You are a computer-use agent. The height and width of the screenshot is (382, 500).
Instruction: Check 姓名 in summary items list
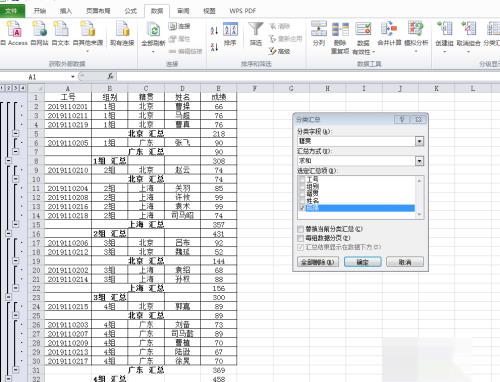(302, 201)
